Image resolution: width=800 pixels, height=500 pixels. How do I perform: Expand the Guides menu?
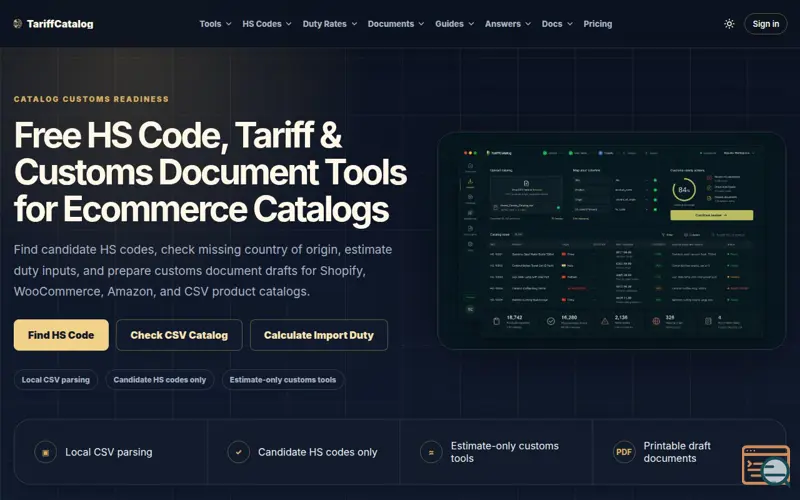(x=455, y=24)
